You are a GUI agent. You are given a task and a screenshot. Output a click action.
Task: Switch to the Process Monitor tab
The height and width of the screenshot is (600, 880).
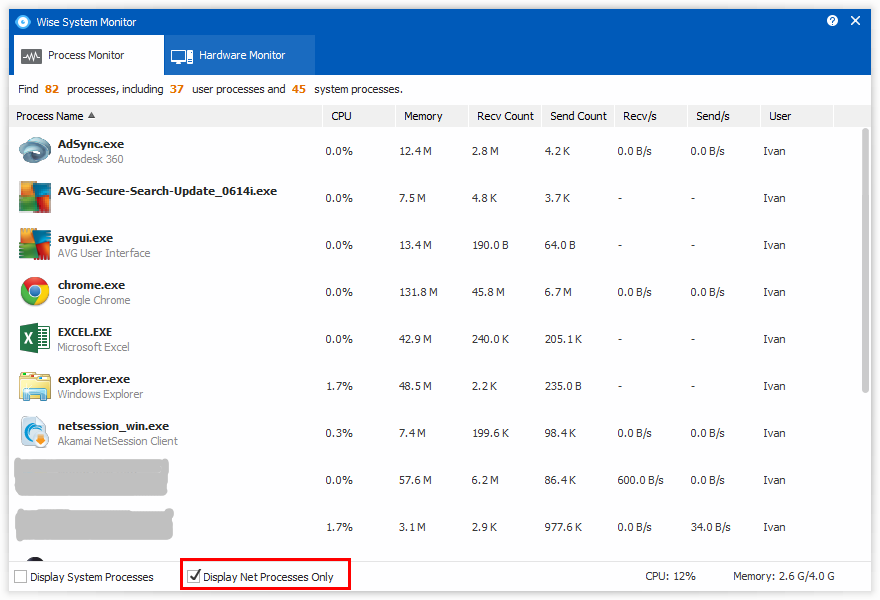(89, 55)
